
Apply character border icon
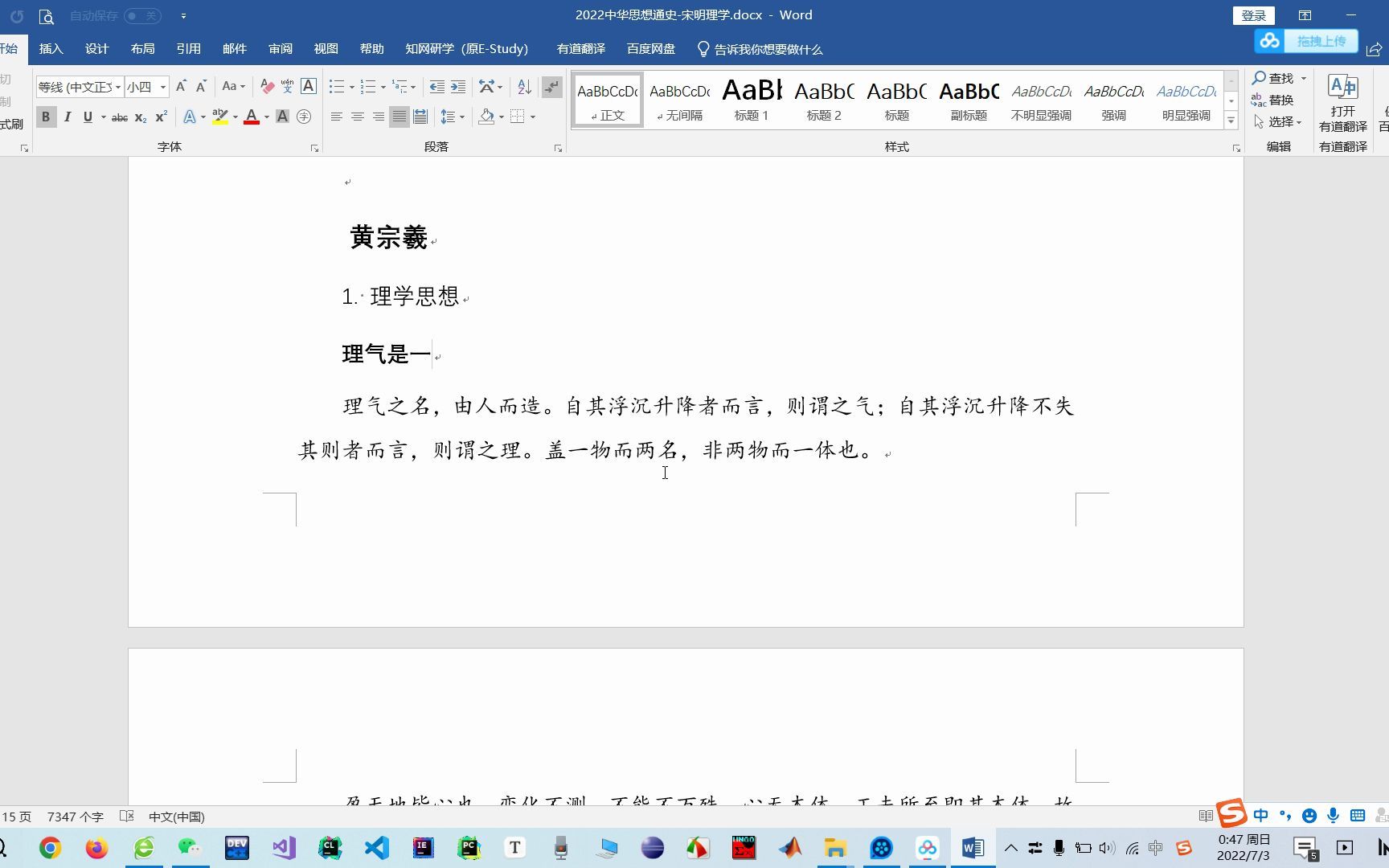[x=309, y=86]
